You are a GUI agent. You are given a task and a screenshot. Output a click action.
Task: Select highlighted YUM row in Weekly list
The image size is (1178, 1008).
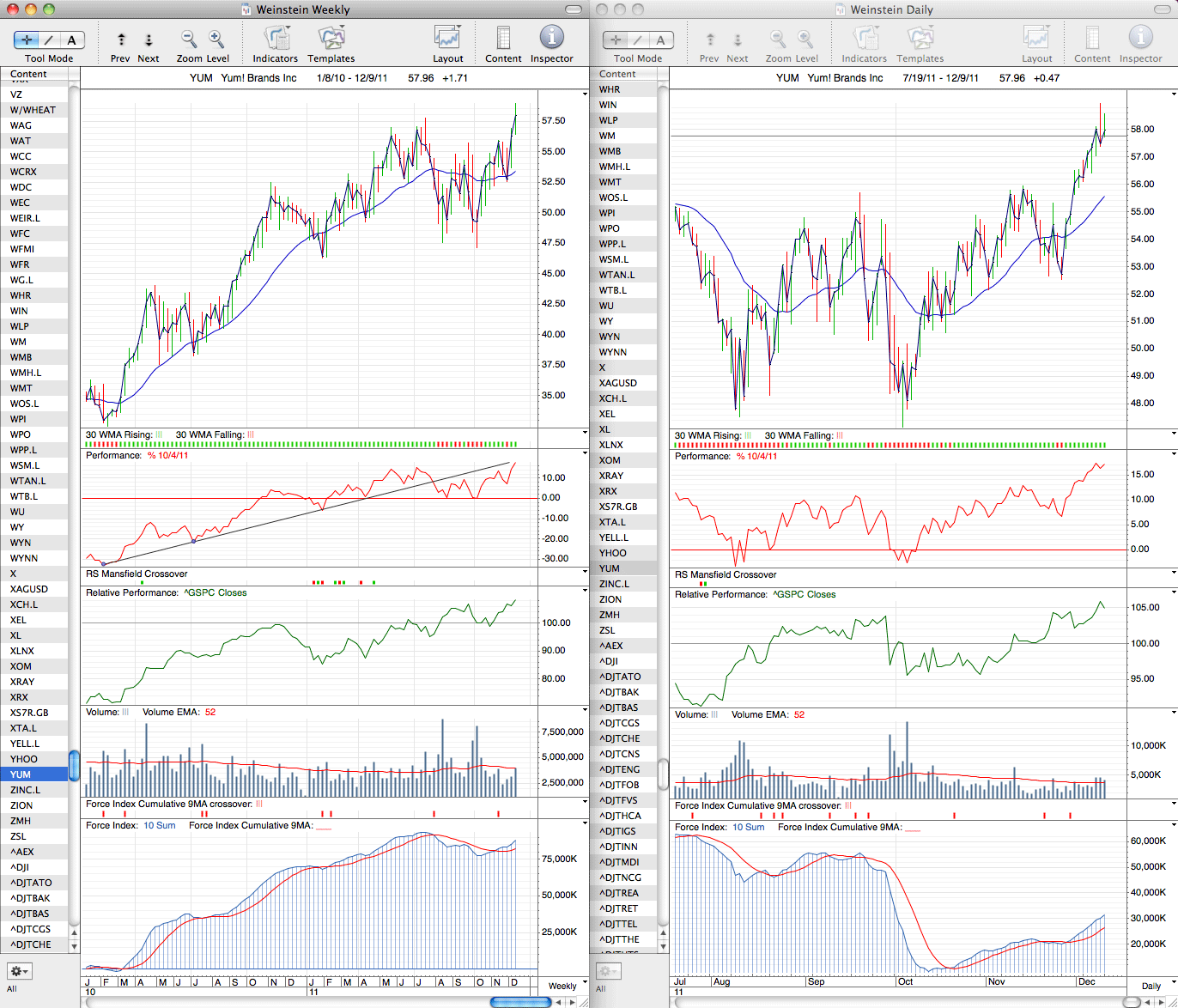34,774
